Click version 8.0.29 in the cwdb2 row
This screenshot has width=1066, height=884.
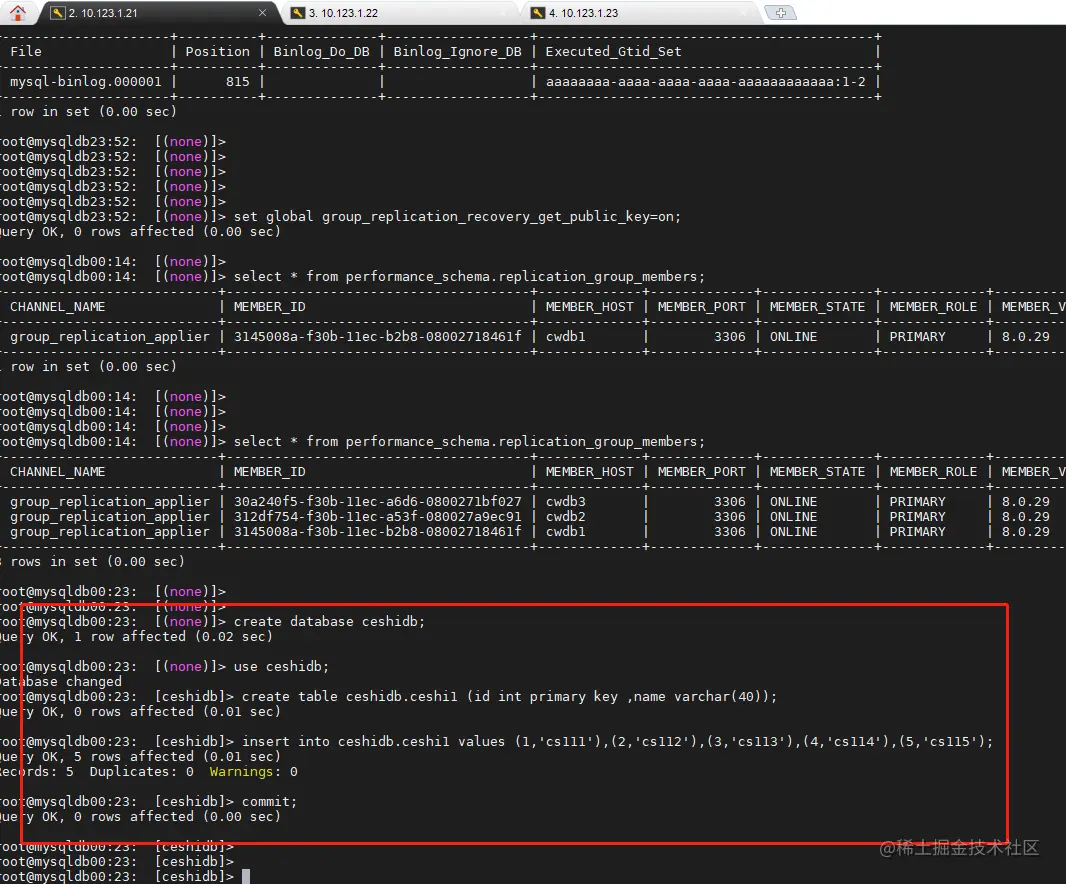(x=1025, y=517)
